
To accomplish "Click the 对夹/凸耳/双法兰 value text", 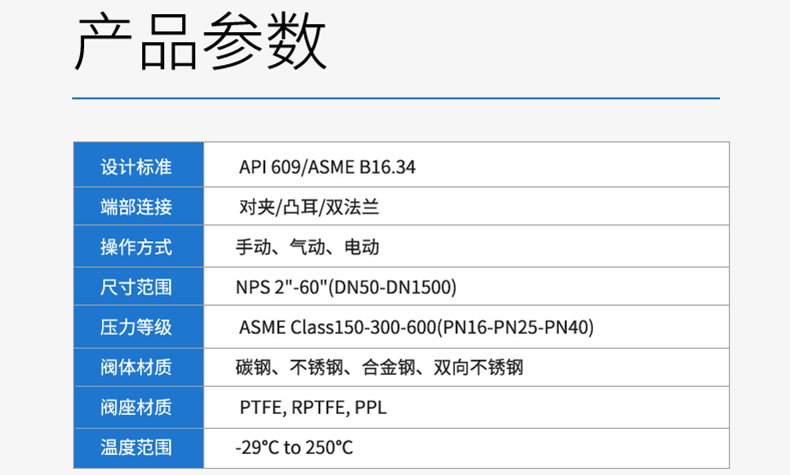I will point(307,207).
